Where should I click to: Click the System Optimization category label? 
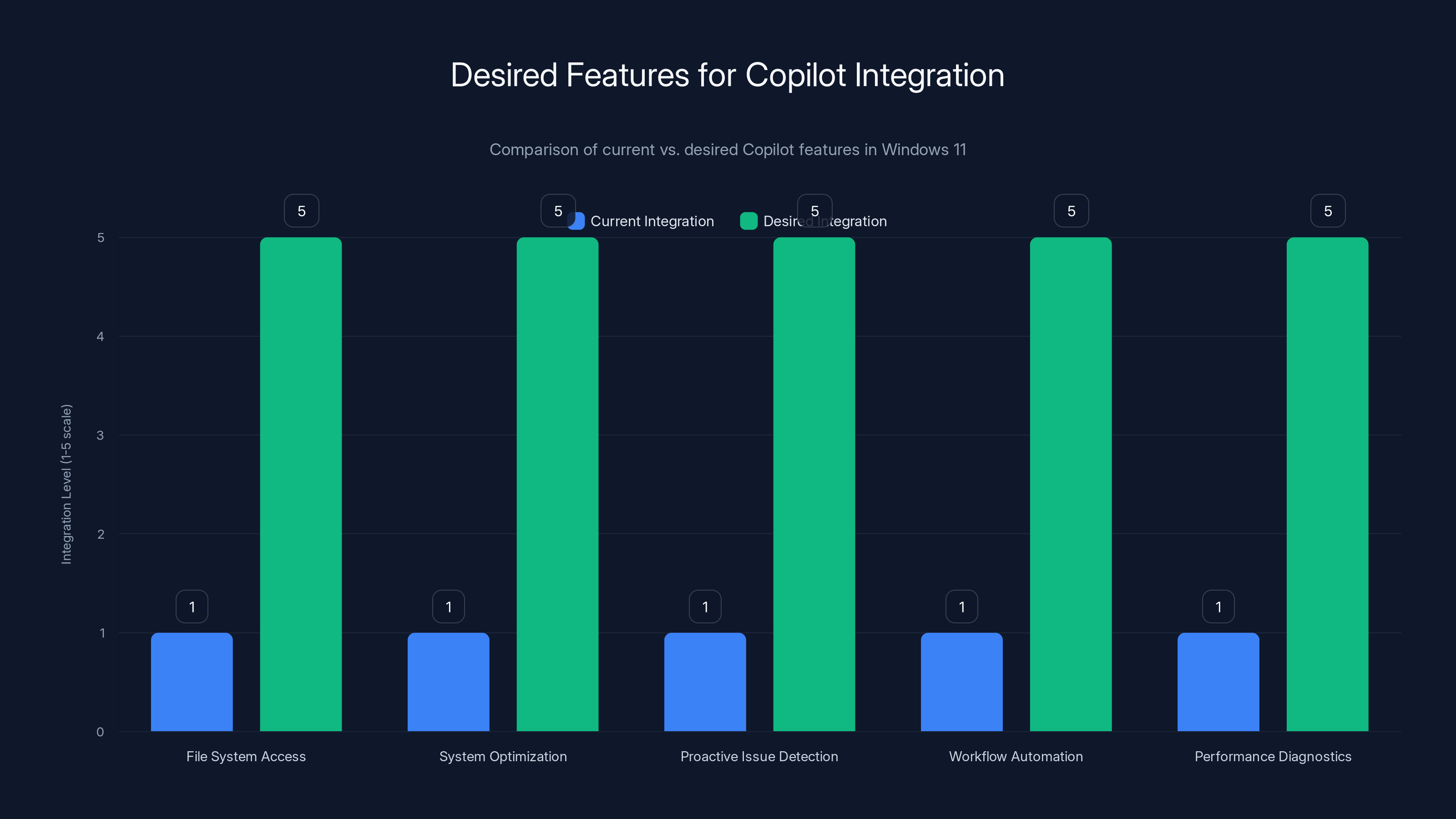(503, 756)
